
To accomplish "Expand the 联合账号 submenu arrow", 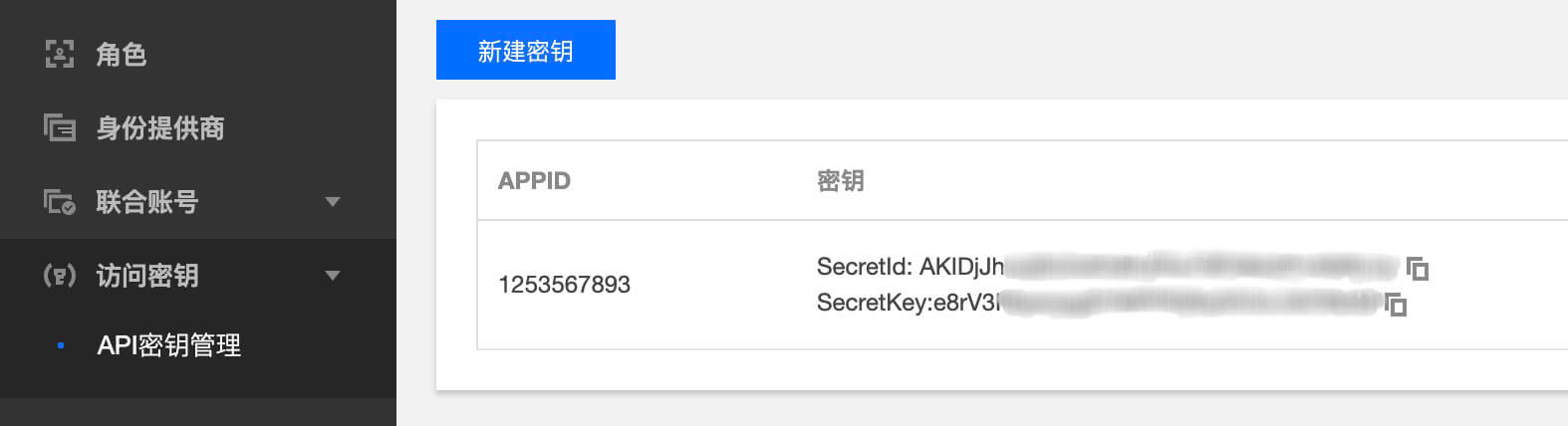I will click(333, 202).
